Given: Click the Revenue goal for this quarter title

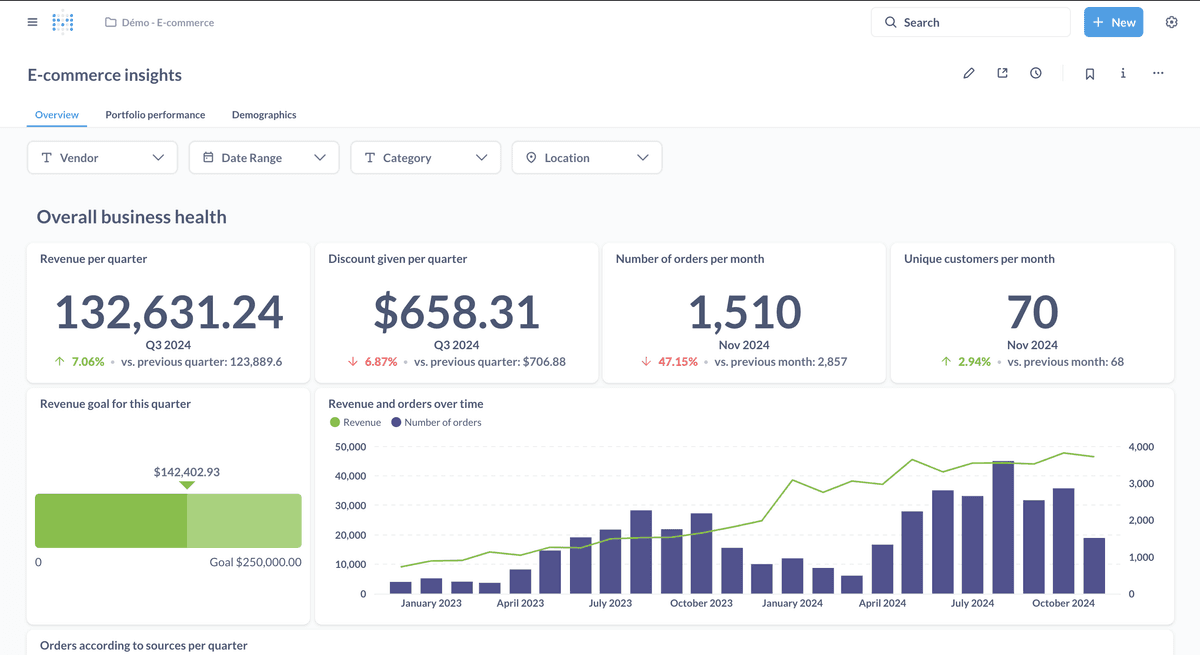Looking at the screenshot, I should pos(115,404).
